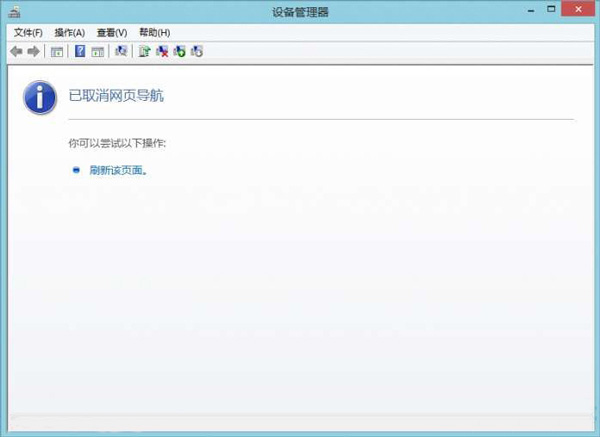600x437 pixels.
Task: Click the Back arrow in the toolbar
Action: point(16,51)
